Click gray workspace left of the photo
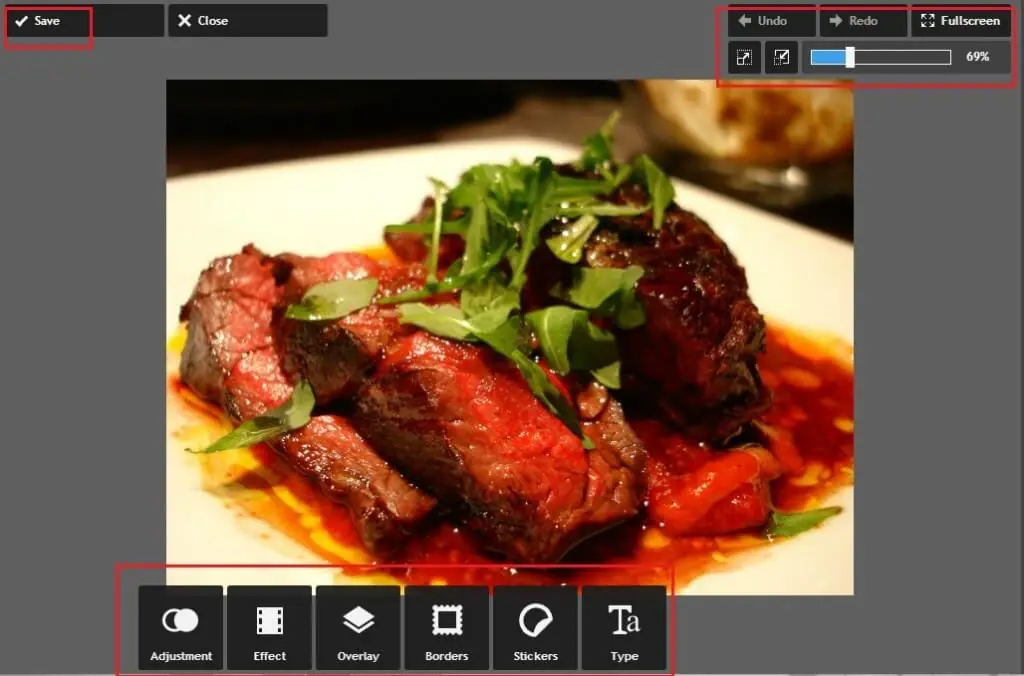 click(82, 330)
